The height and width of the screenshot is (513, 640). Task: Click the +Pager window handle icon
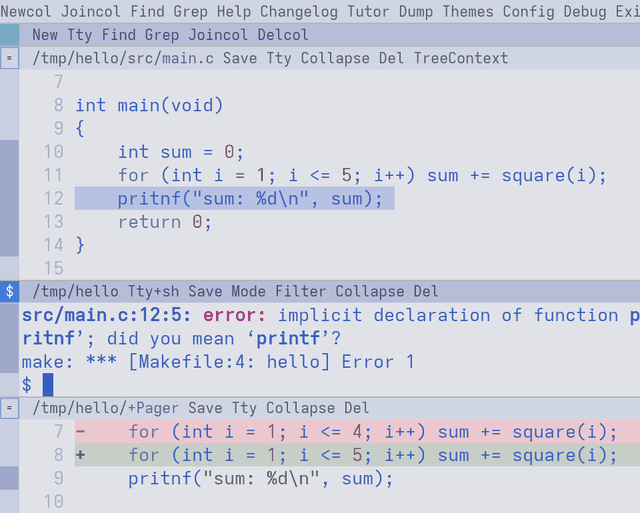point(9,408)
